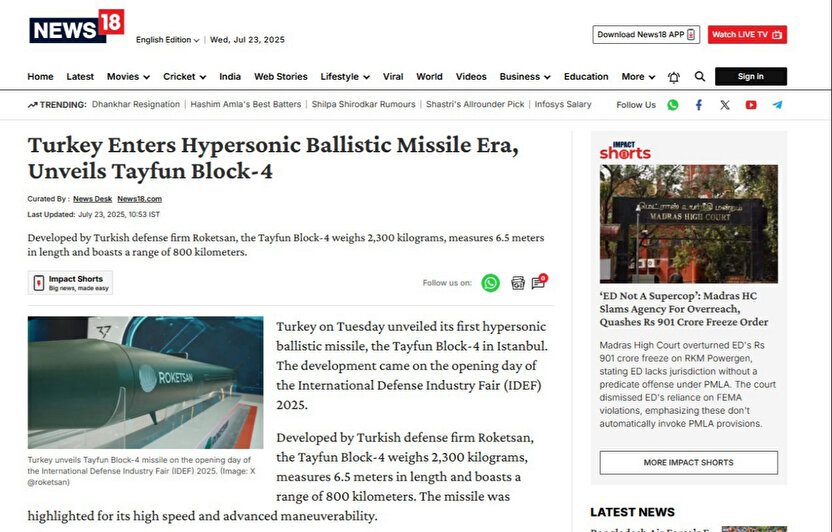Open the News Desk author link
This screenshot has height=532, width=832.
tap(92, 199)
